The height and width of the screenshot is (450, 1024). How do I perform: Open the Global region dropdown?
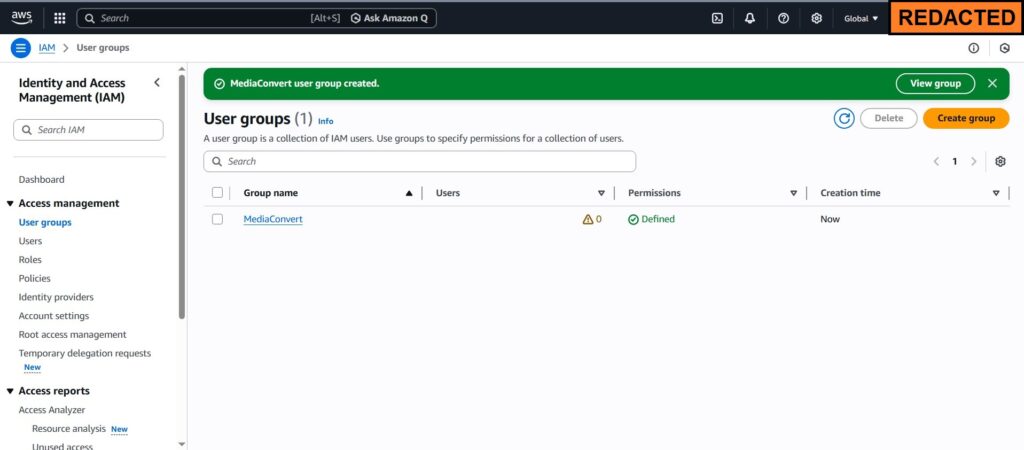pyautogui.click(x=860, y=18)
